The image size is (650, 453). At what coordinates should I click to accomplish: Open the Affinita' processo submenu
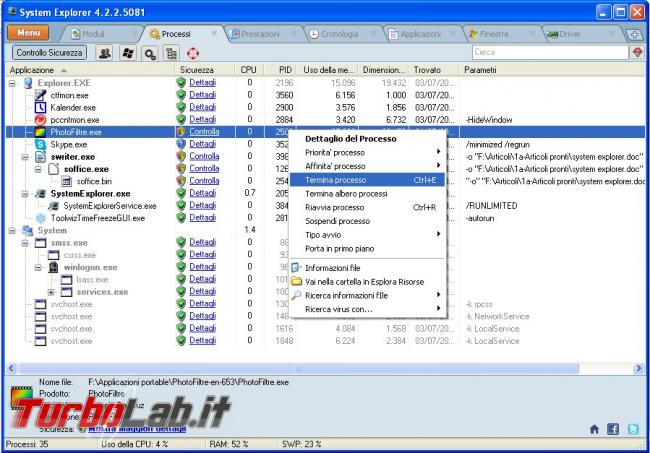coord(367,166)
